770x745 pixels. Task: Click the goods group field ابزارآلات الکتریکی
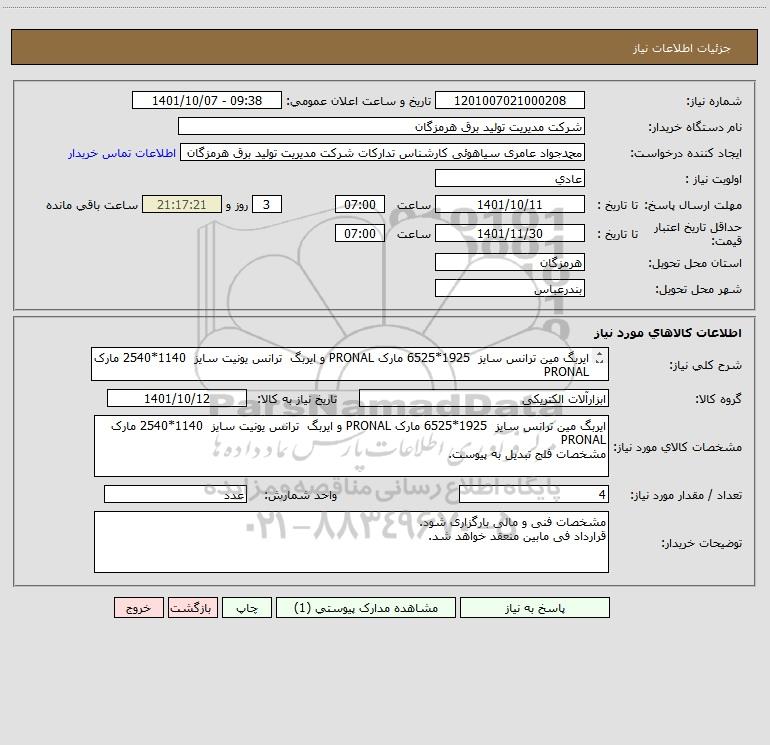tap(484, 398)
